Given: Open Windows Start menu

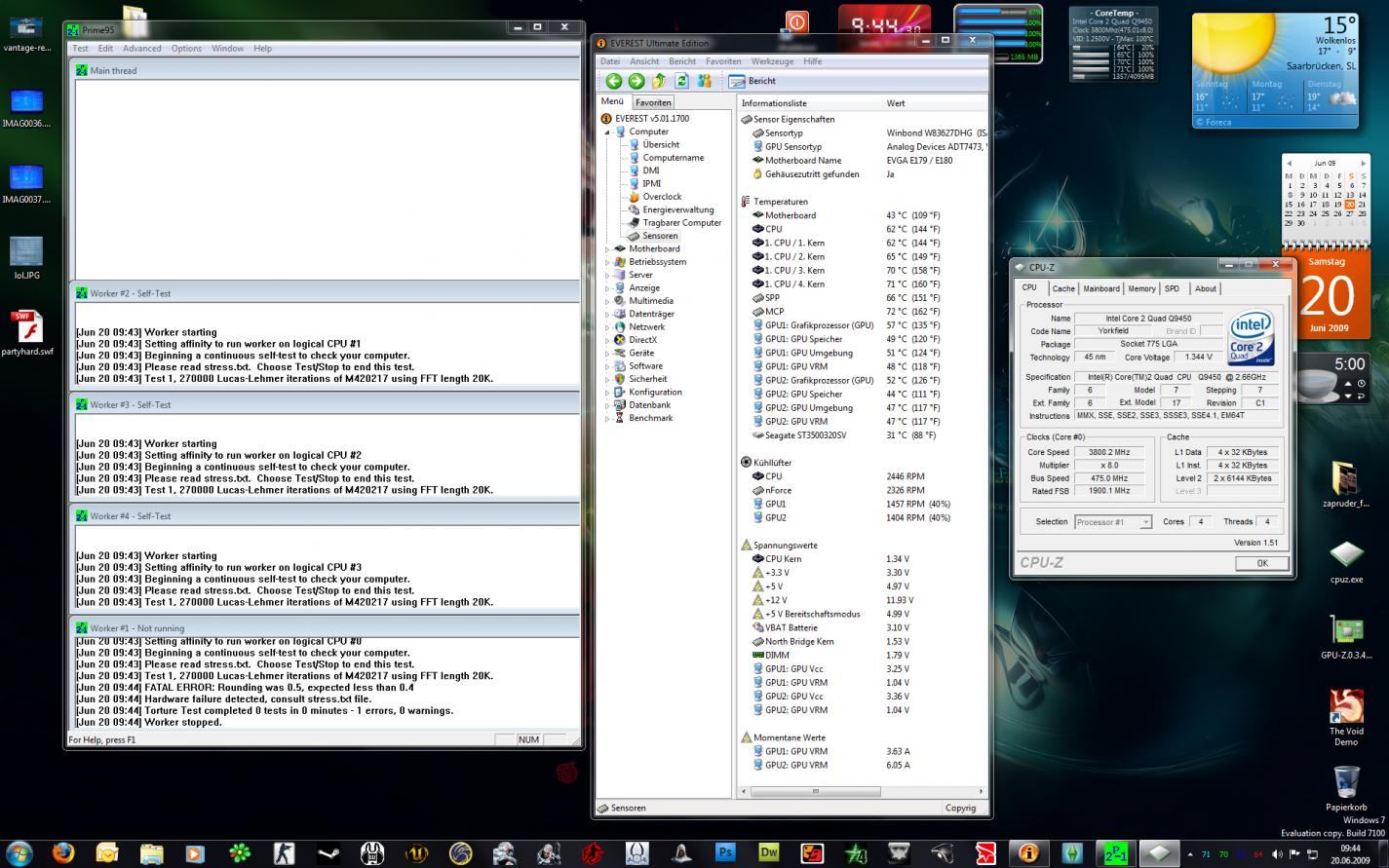Looking at the screenshot, I should pos(19,853).
